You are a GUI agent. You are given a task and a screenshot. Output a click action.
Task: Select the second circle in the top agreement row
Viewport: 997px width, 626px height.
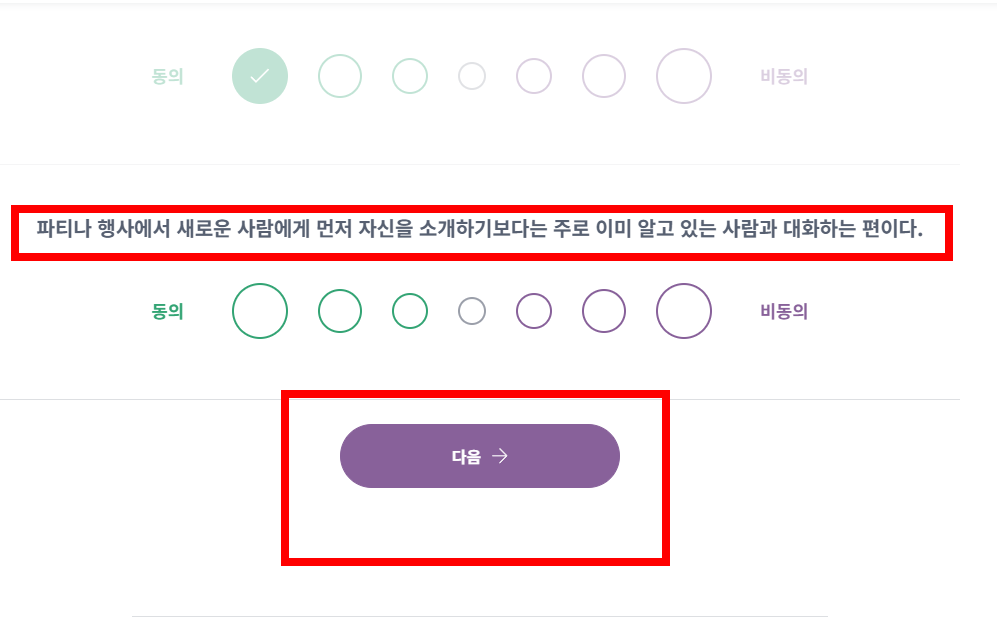339,75
